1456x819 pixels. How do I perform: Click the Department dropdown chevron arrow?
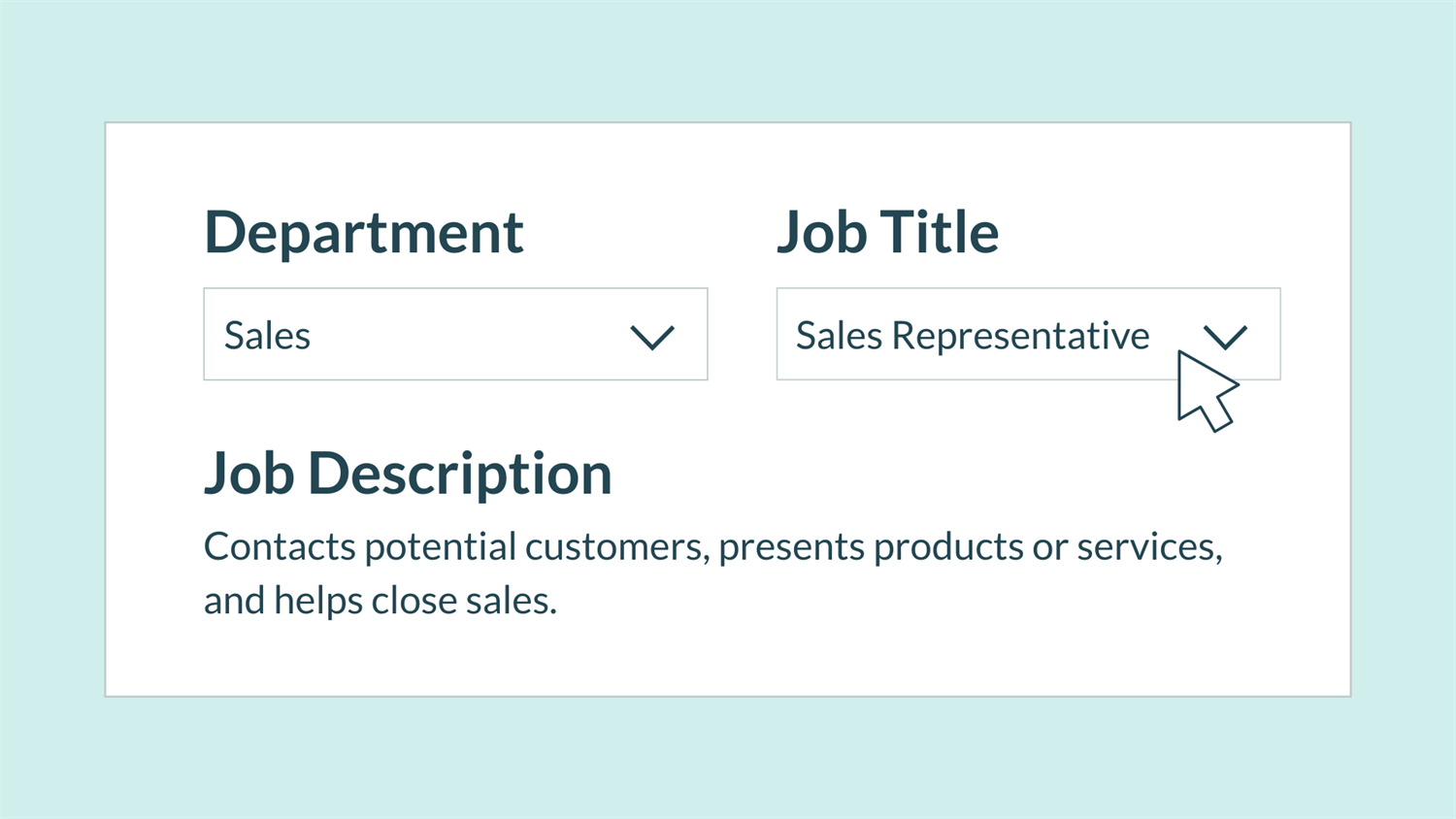(x=652, y=337)
